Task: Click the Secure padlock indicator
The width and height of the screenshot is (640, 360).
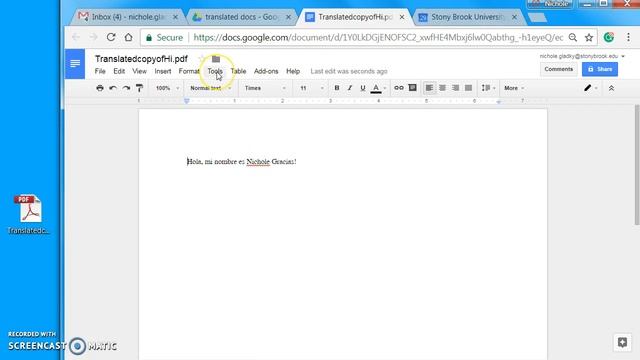Action: coord(164,38)
